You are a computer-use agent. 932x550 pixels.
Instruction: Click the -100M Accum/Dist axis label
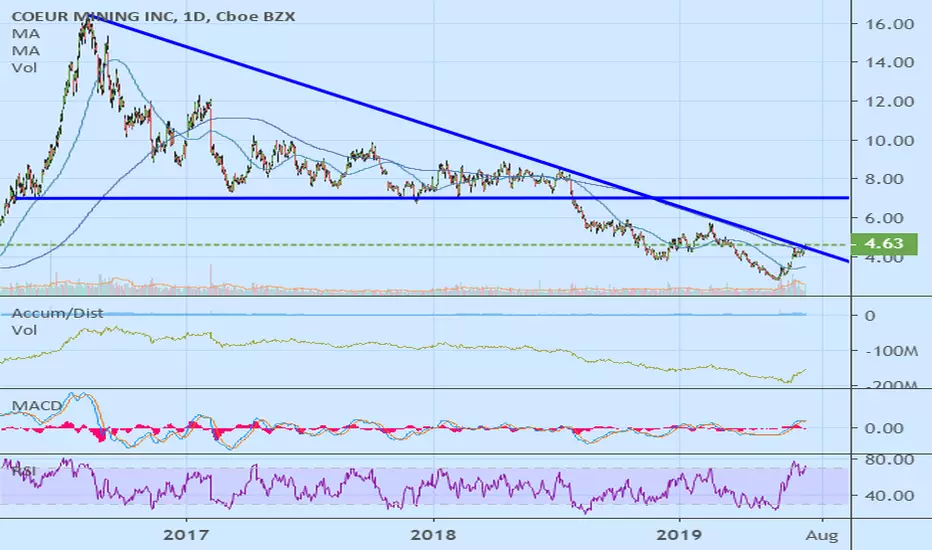click(x=890, y=351)
